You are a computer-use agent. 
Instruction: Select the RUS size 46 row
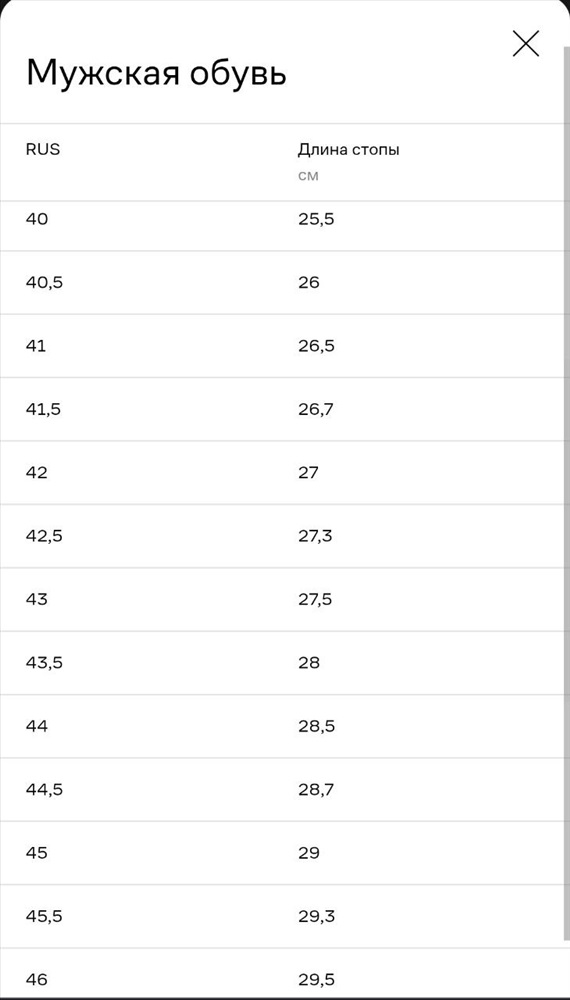282,974
